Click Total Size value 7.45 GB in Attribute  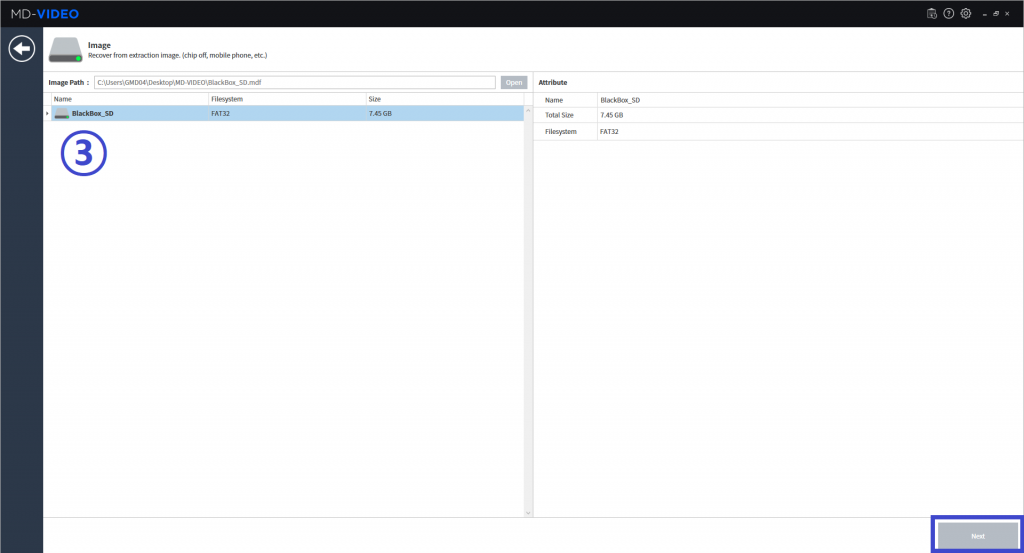pos(612,115)
